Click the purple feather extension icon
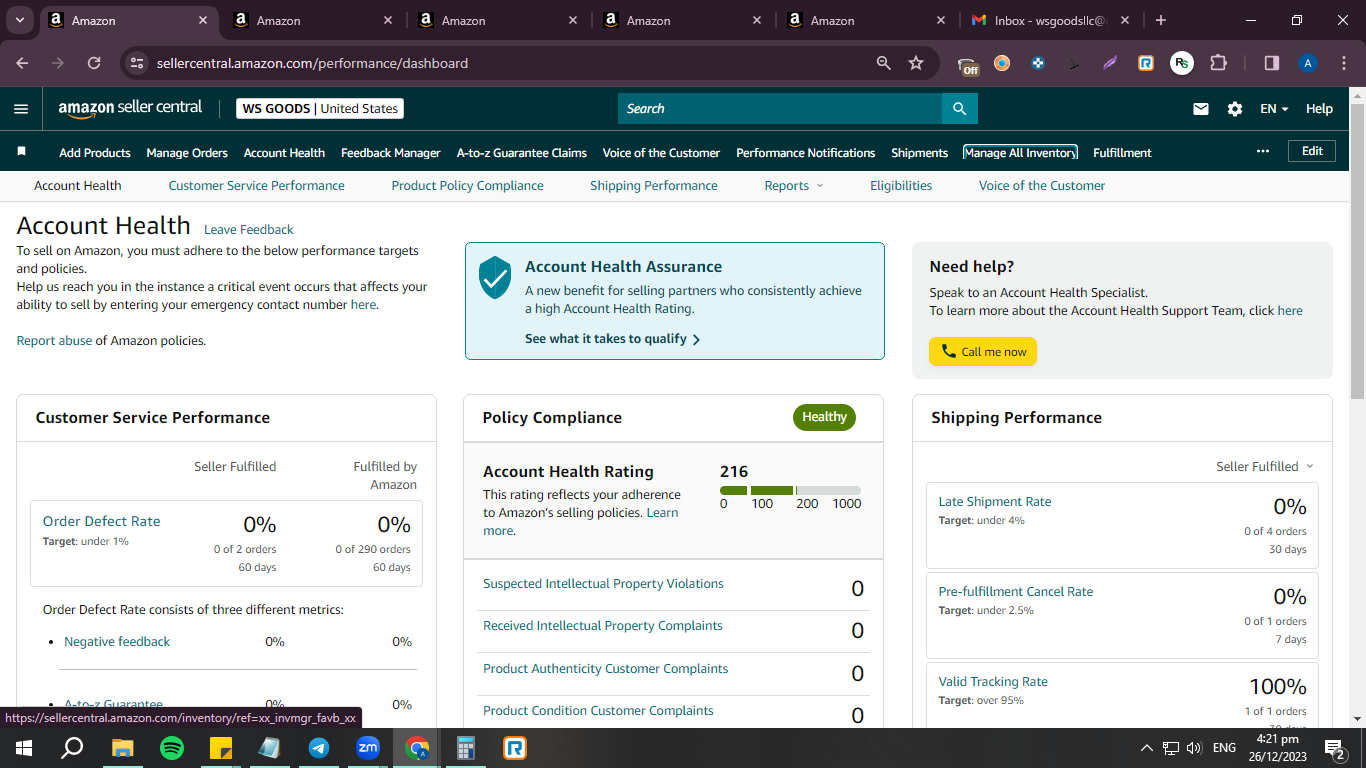 pos(1110,63)
